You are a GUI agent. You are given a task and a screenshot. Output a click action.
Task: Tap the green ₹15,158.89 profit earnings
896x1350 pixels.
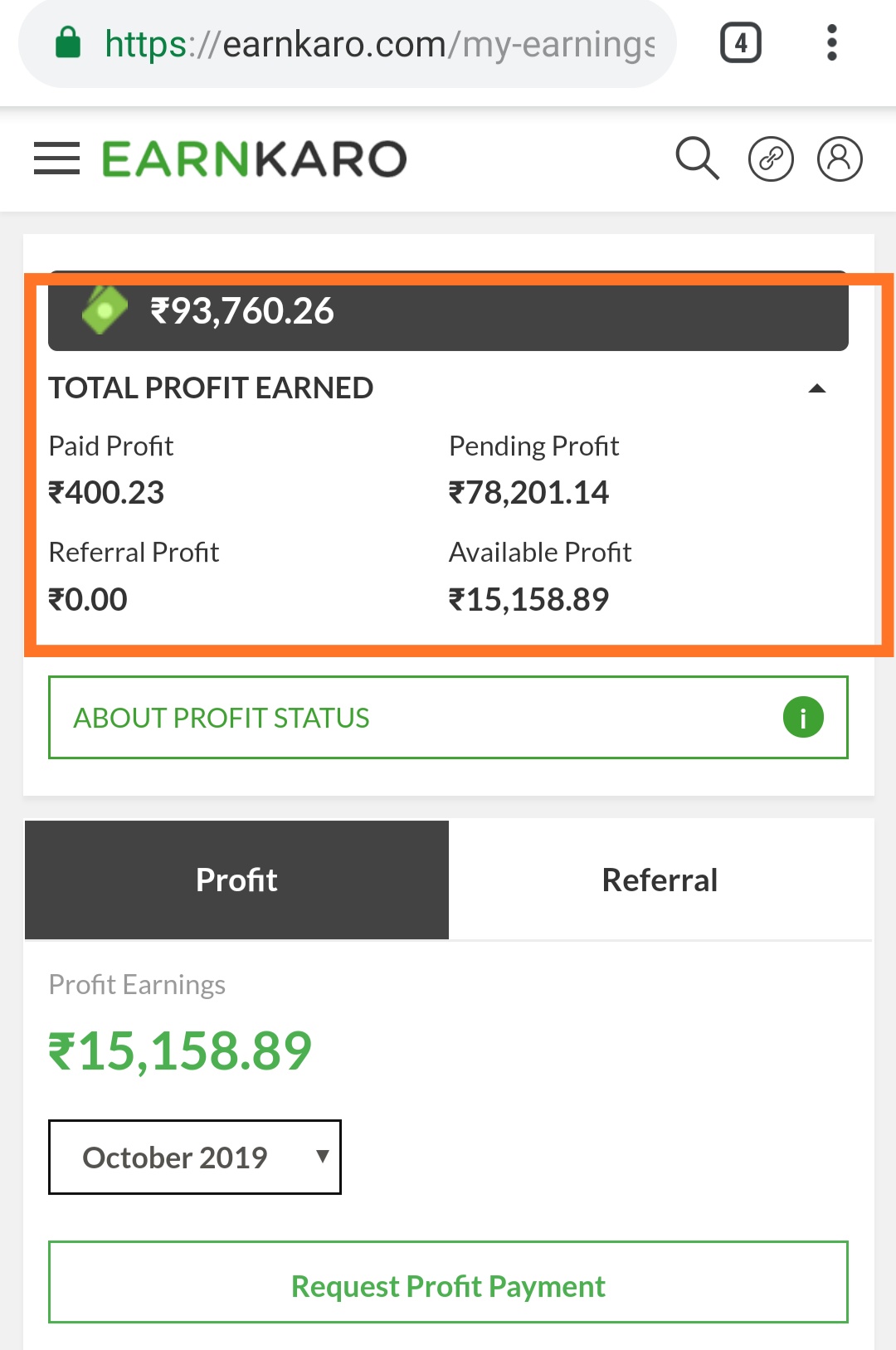[x=180, y=1050]
